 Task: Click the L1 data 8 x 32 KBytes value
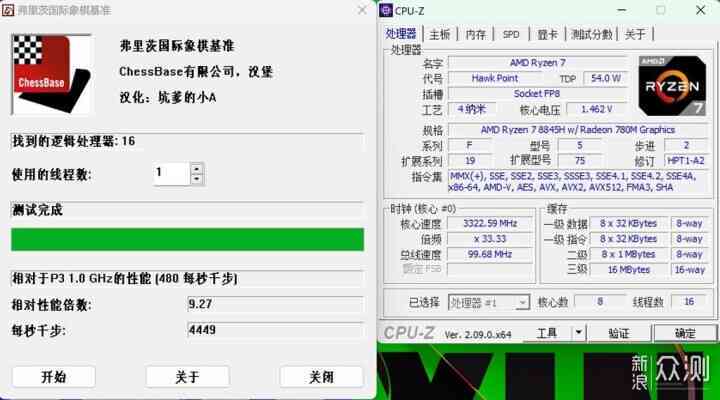tap(628, 224)
